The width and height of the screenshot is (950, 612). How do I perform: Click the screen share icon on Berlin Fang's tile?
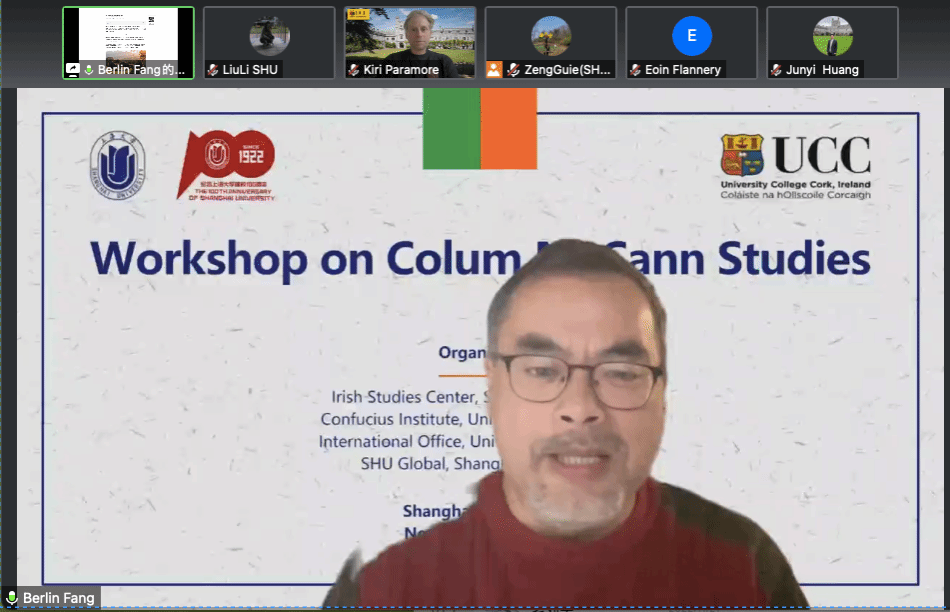point(72,70)
